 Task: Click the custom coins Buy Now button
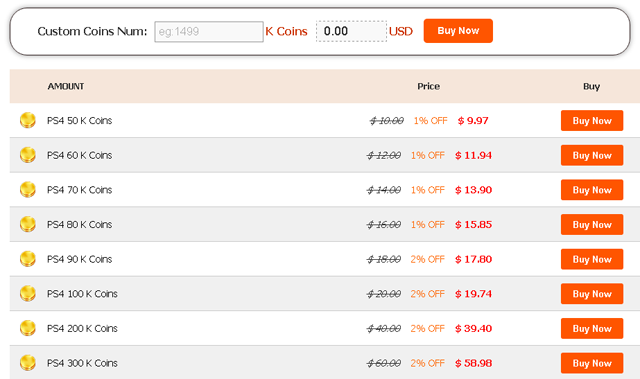pyautogui.click(x=458, y=31)
